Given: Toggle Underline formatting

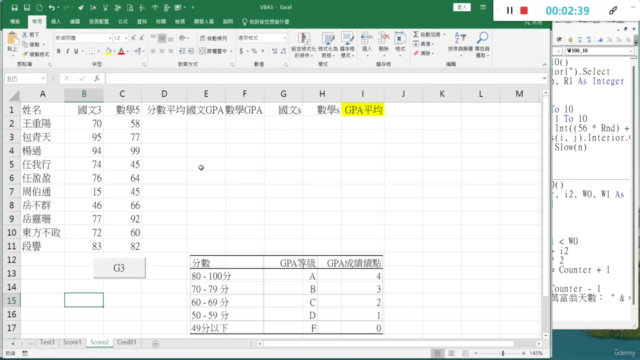Looking at the screenshot, I should pos(76,51).
